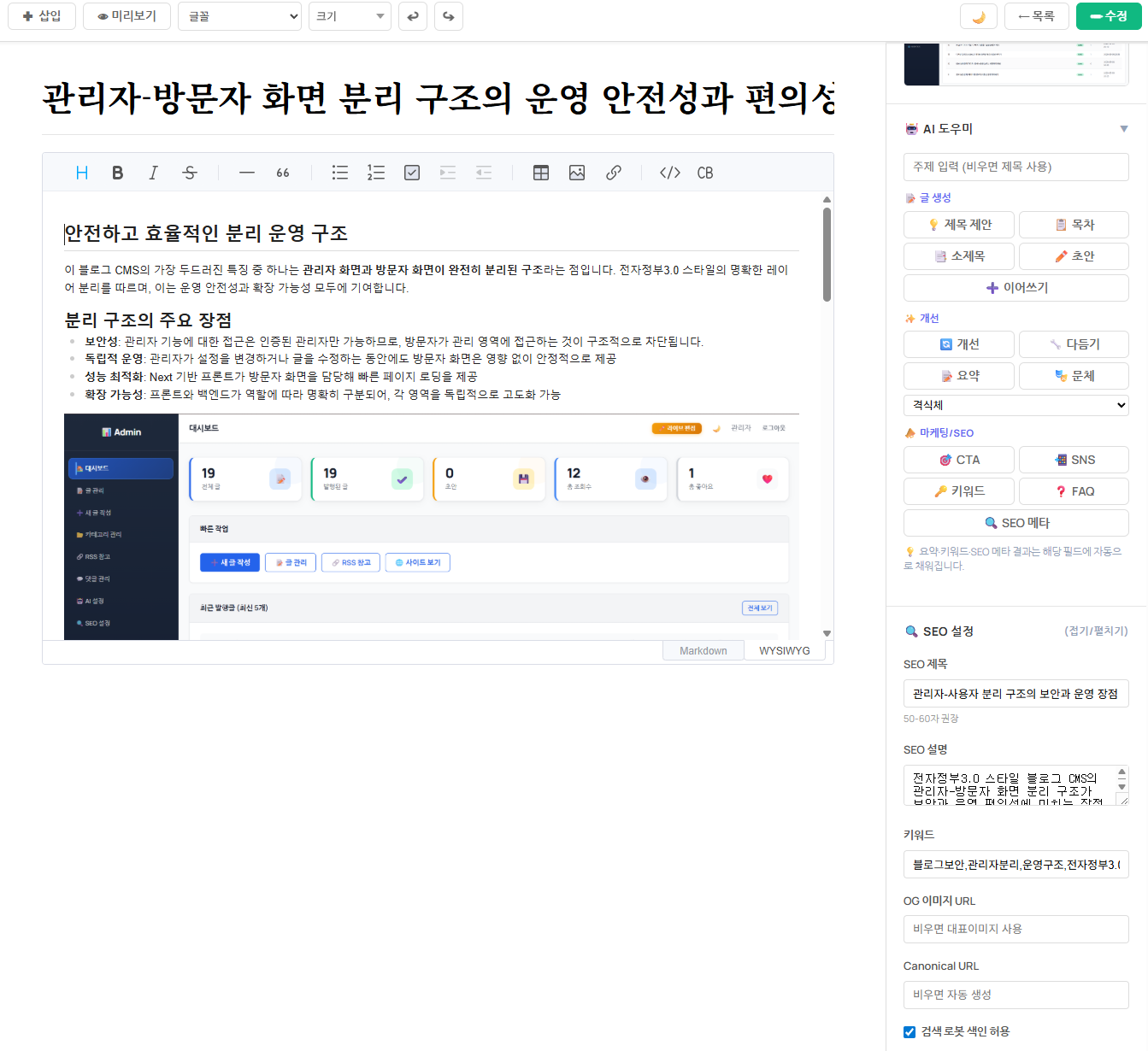Image resolution: width=1148 pixels, height=1051 pixels.
Task: Toggle italic text formatting
Action: tap(154, 173)
